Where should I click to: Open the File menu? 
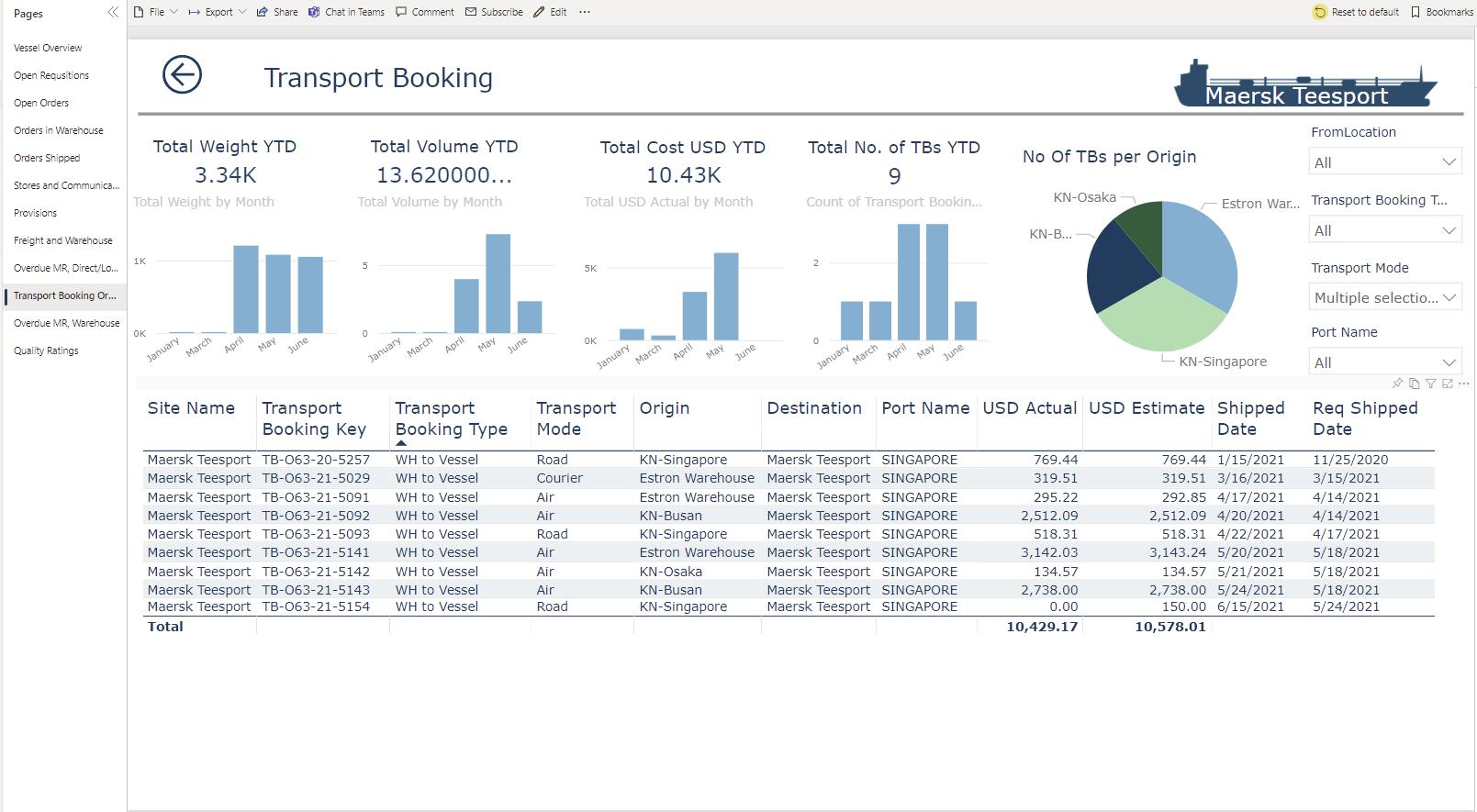click(x=156, y=12)
